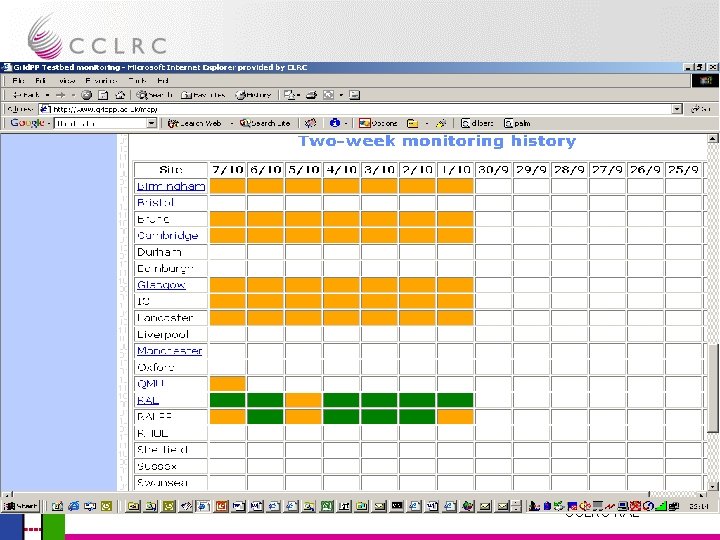Open the Birmingham site link
The width and height of the screenshot is (720, 540).
coord(171,186)
